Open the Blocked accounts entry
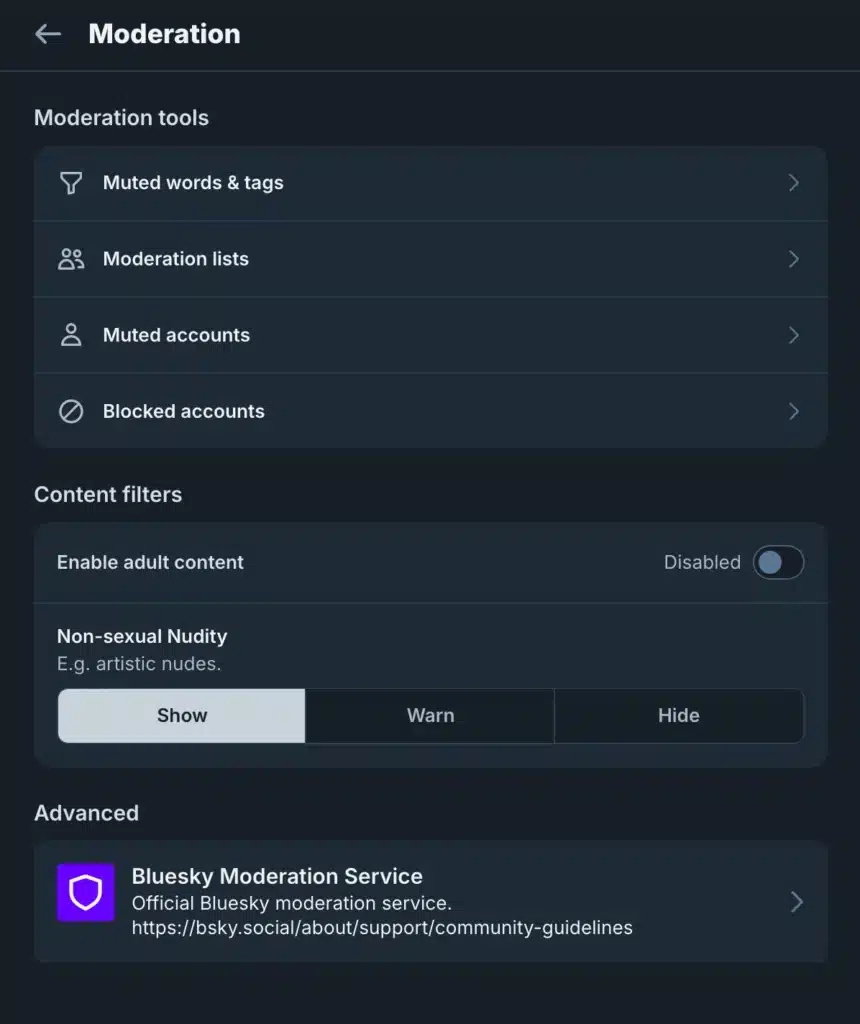Viewport: 860px width, 1024px height. pos(430,411)
